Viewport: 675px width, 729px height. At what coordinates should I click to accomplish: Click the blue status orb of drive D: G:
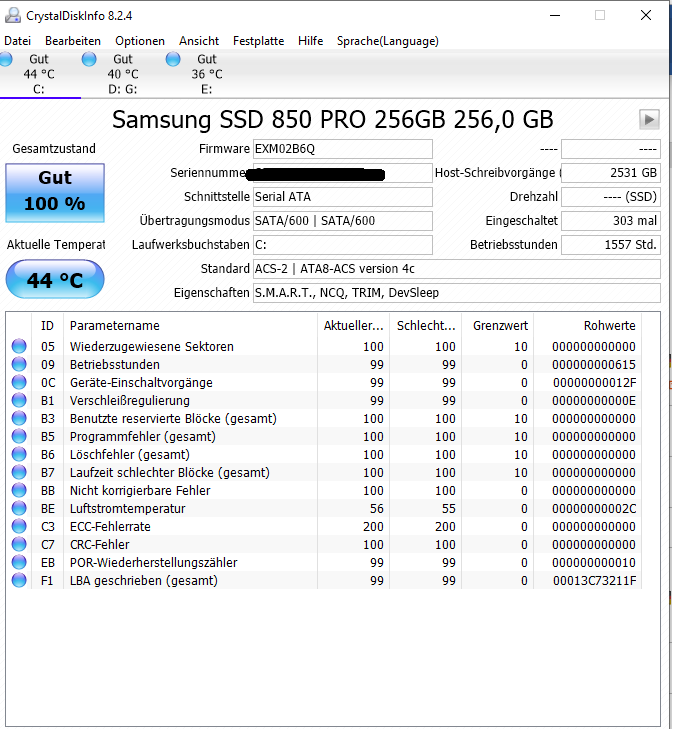coord(89,59)
